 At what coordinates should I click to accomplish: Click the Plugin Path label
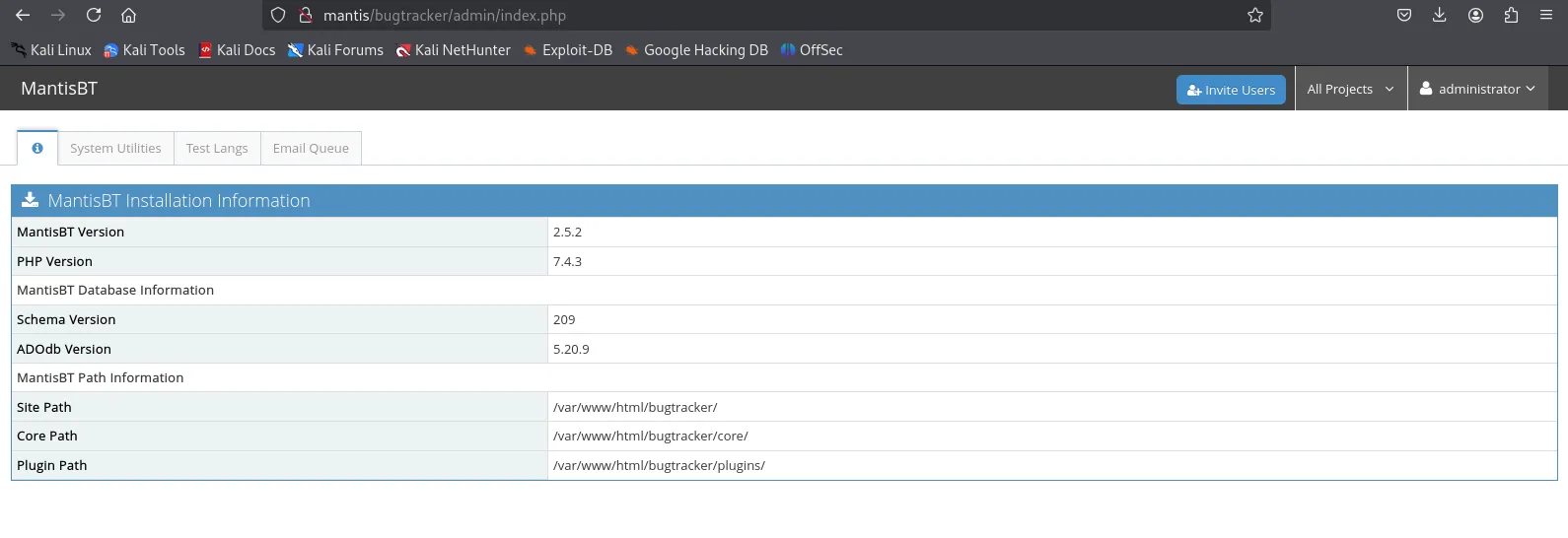click(52, 466)
